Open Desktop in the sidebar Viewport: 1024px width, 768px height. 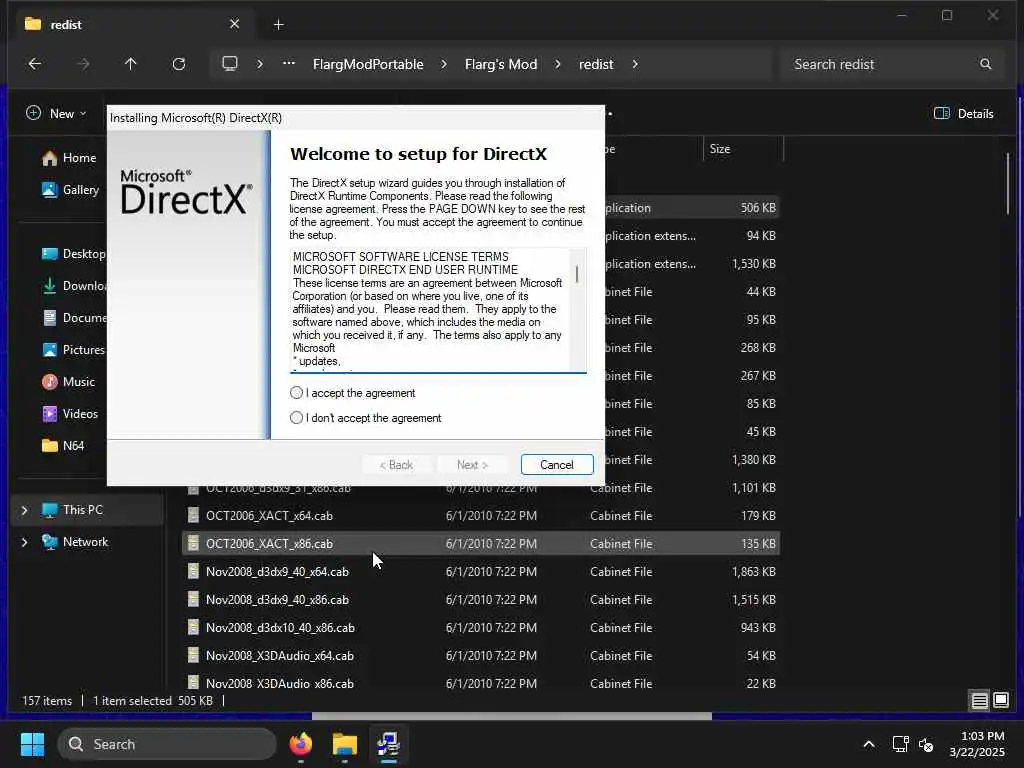(x=72, y=253)
